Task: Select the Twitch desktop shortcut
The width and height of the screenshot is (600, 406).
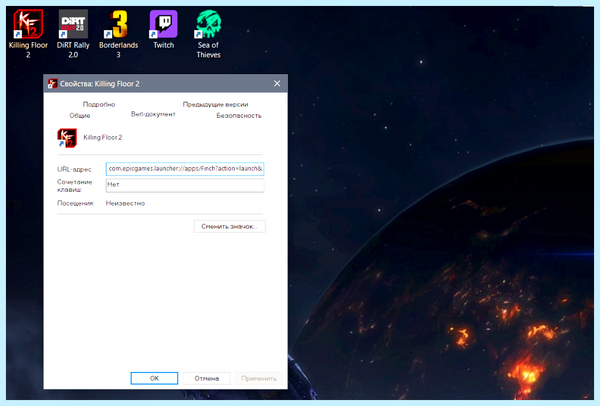Action: (163, 30)
